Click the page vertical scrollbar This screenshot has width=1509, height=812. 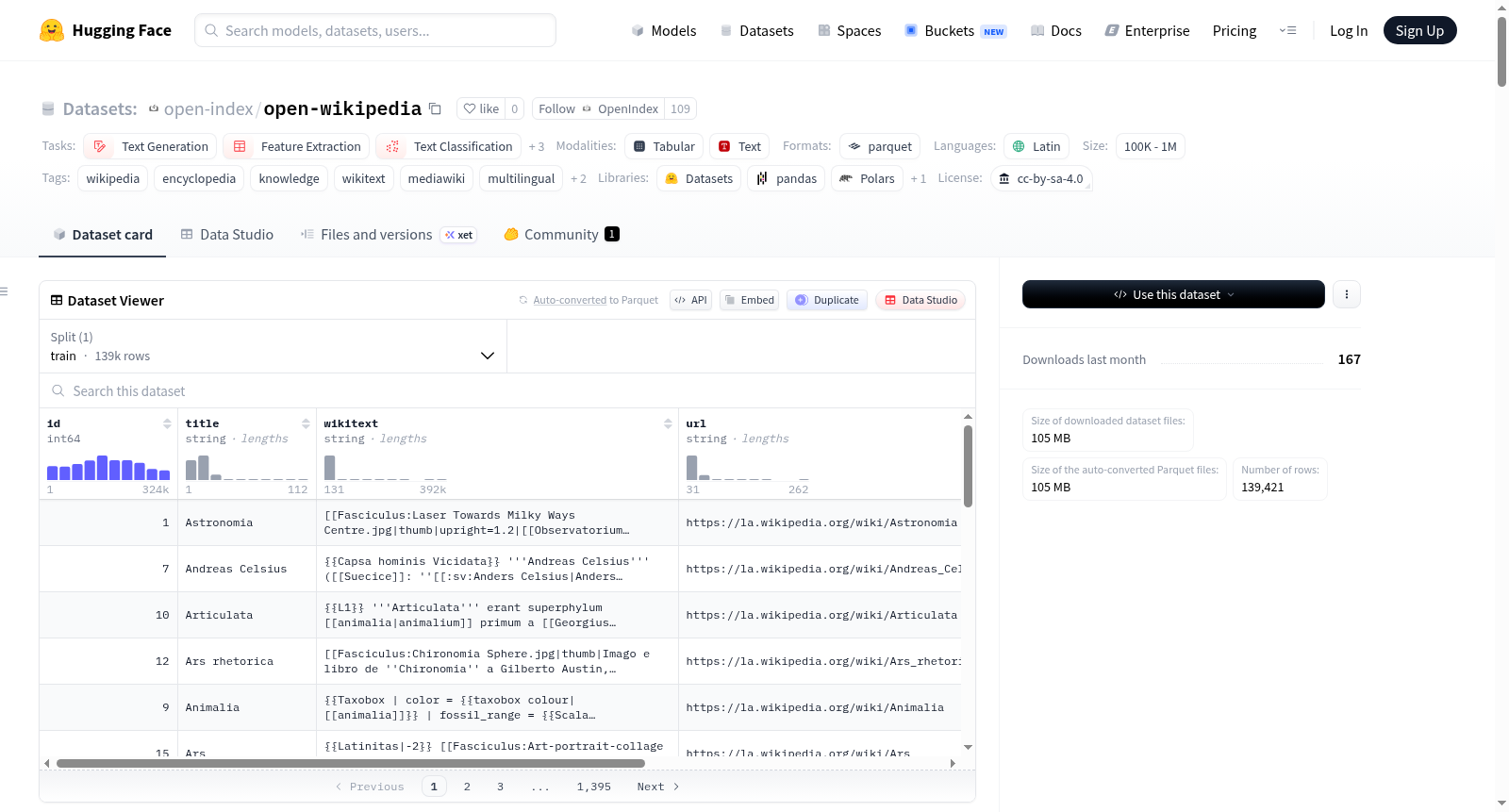point(1501,52)
